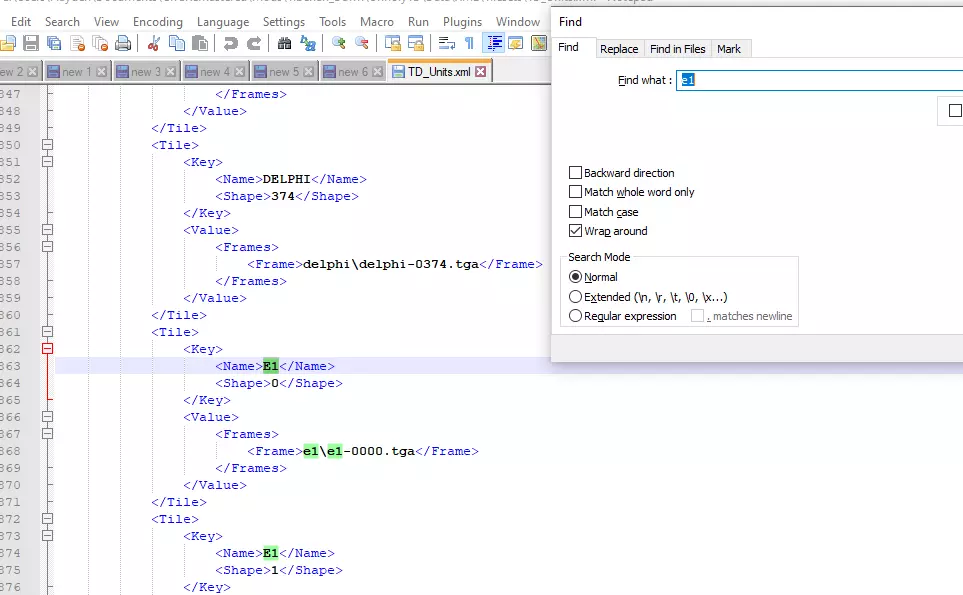Image resolution: width=963 pixels, height=595 pixels.
Task: Click the Save file toolbar icon
Action: point(31,43)
